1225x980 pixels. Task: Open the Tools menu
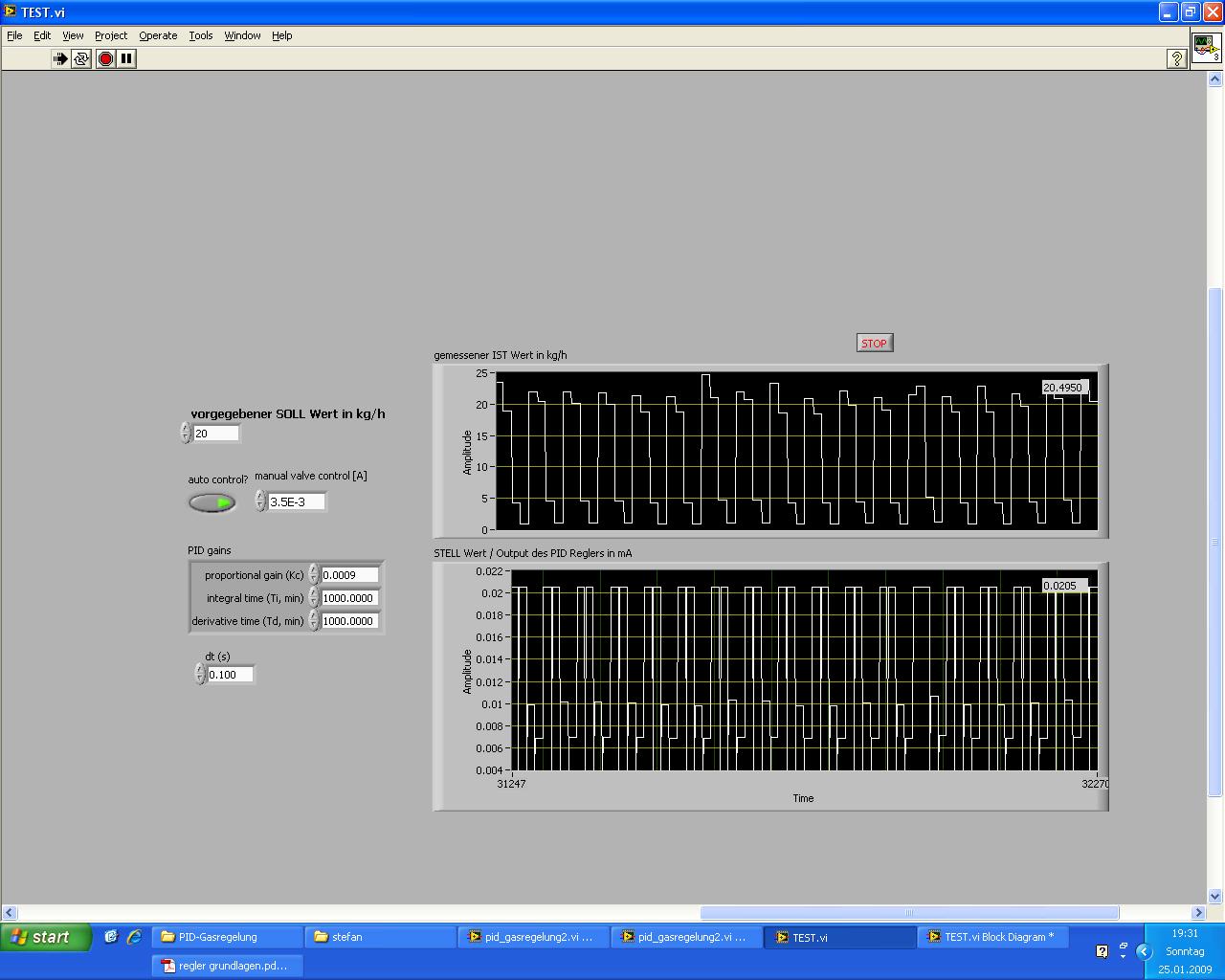[x=200, y=35]
